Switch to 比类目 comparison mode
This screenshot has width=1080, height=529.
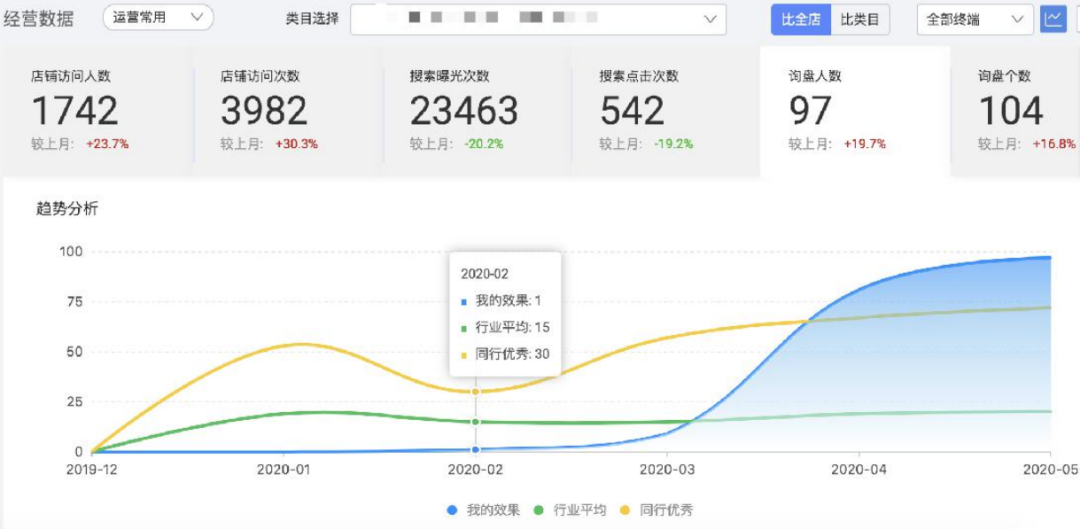coord(859,19)
